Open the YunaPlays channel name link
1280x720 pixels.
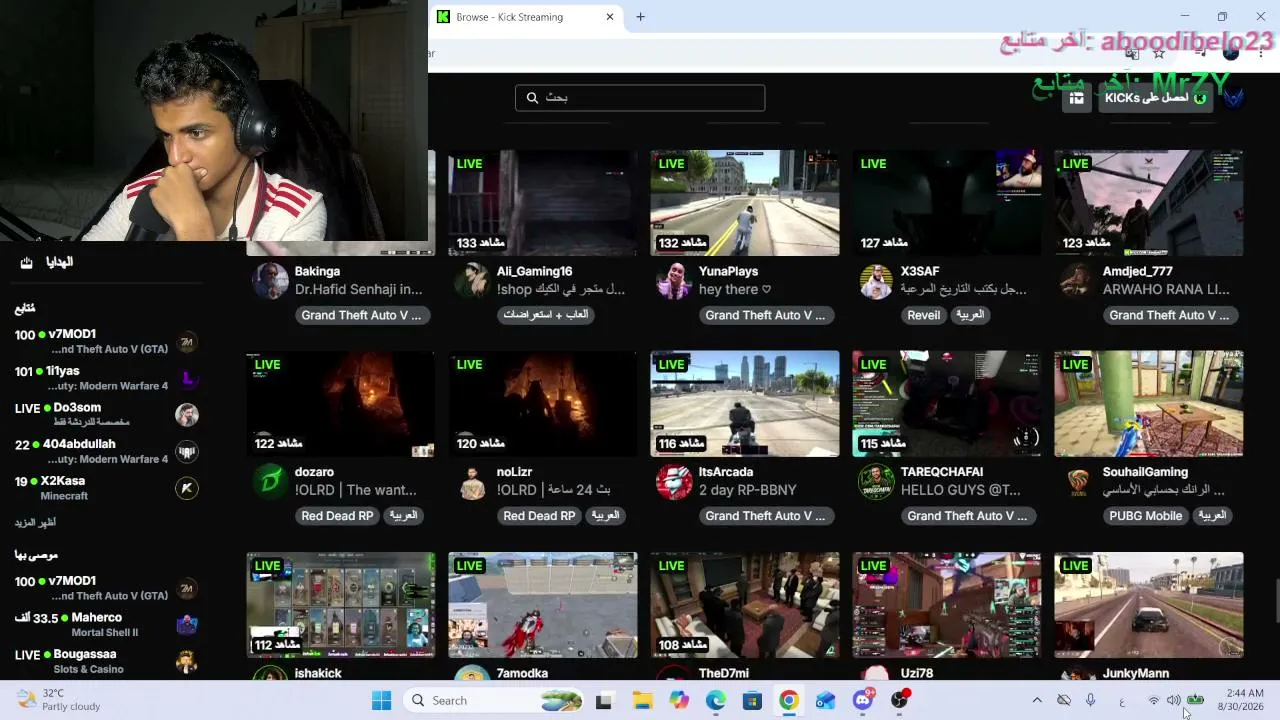pos(728,271)
